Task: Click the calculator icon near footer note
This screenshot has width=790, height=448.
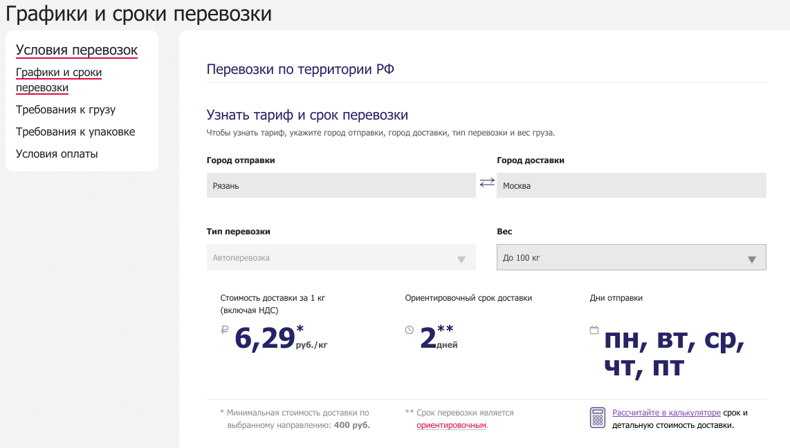Action: tap(597, 418)
